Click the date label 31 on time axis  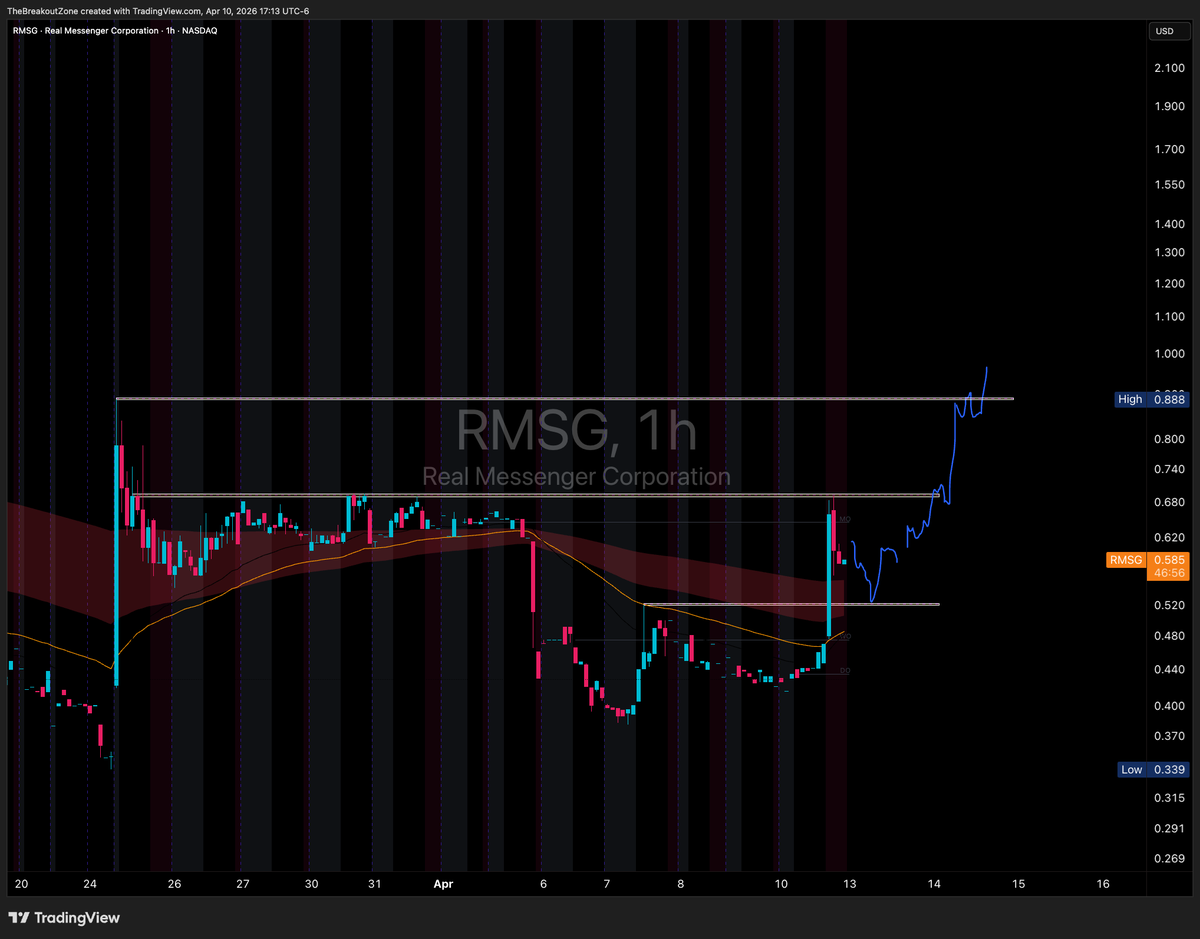pos(374,884)
